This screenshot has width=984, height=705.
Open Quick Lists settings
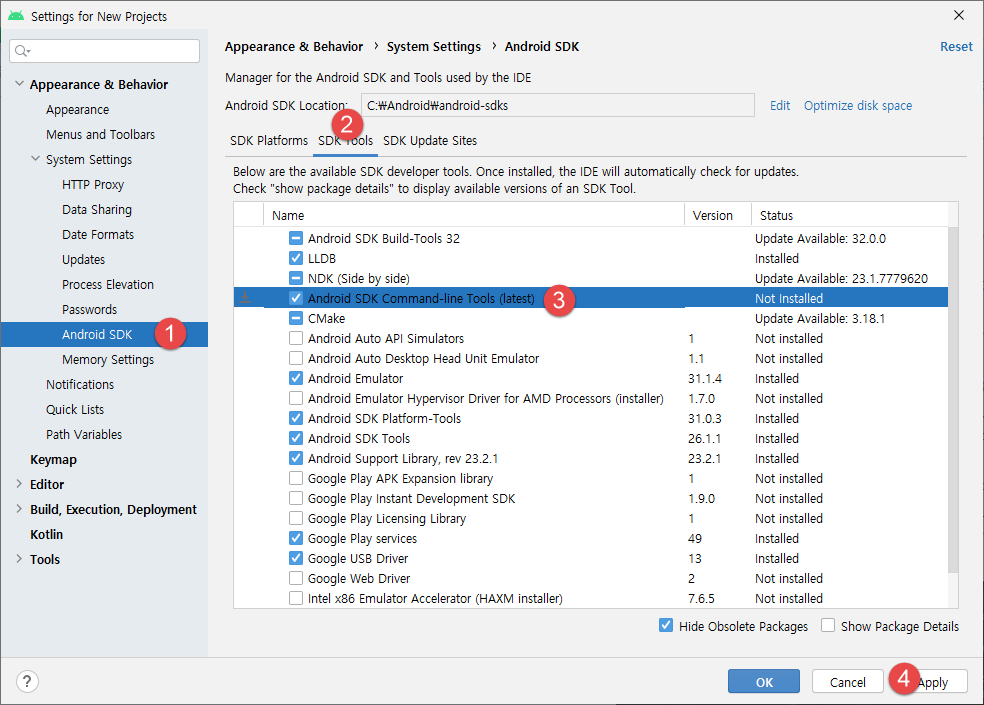tap(75, 409)
